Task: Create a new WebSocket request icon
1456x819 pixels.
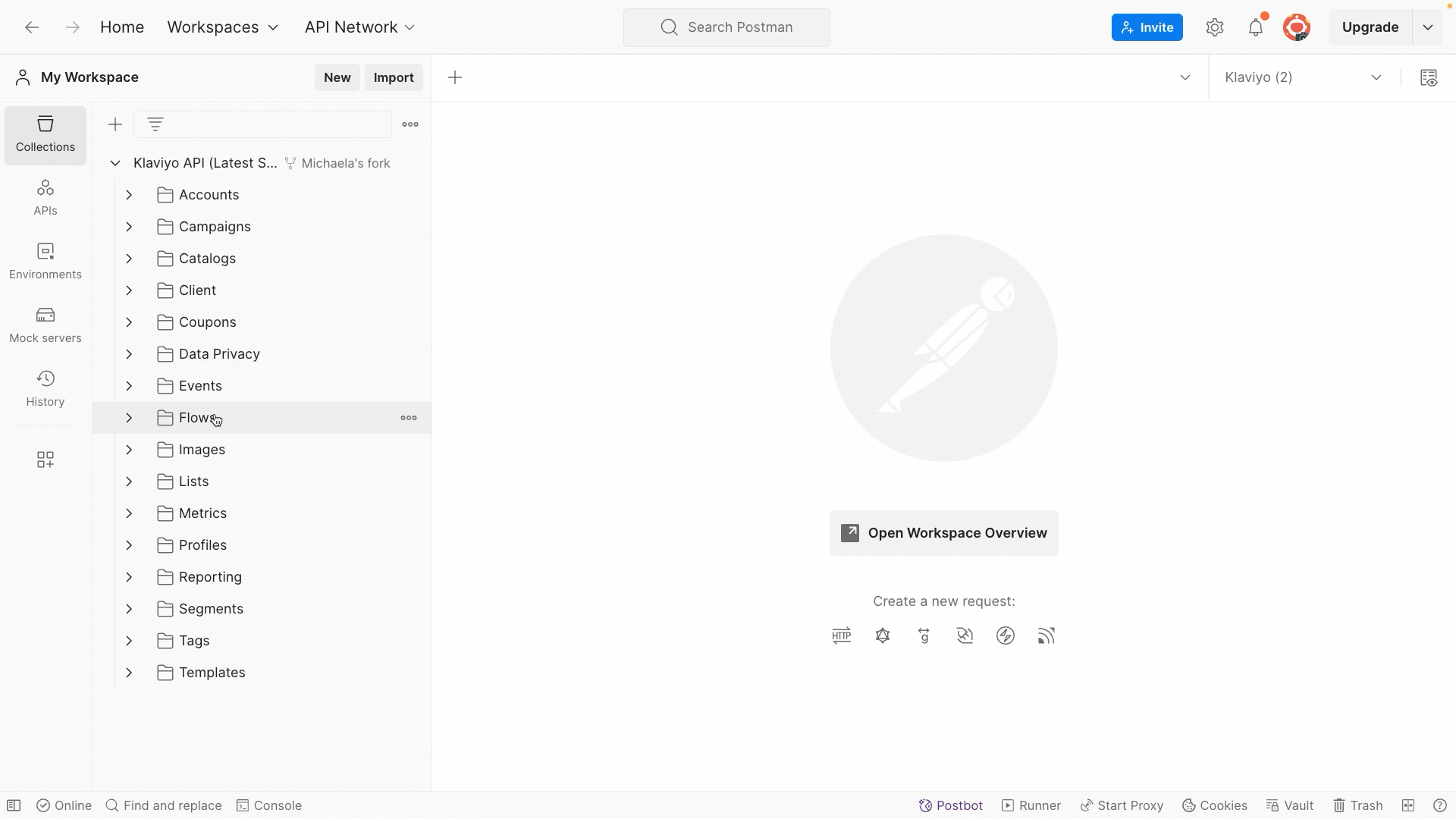Action: [x=965, y=635]
